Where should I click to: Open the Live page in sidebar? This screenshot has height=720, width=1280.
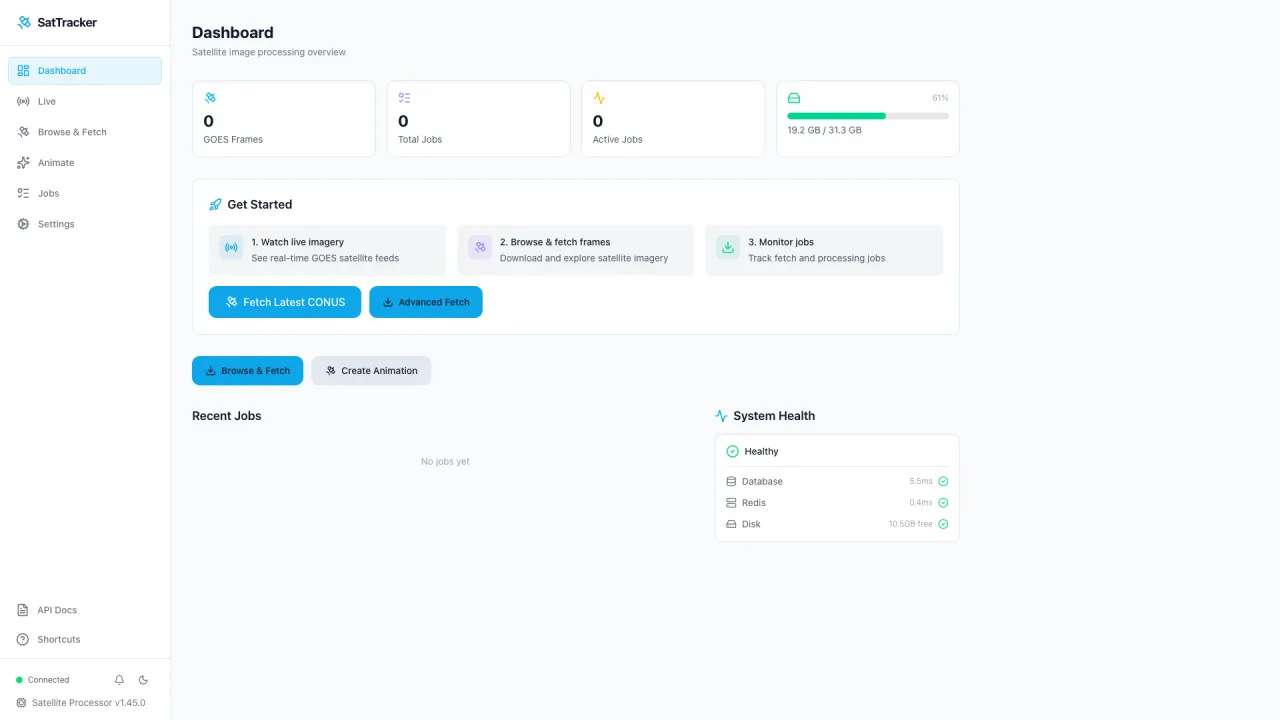pos(85,101)
